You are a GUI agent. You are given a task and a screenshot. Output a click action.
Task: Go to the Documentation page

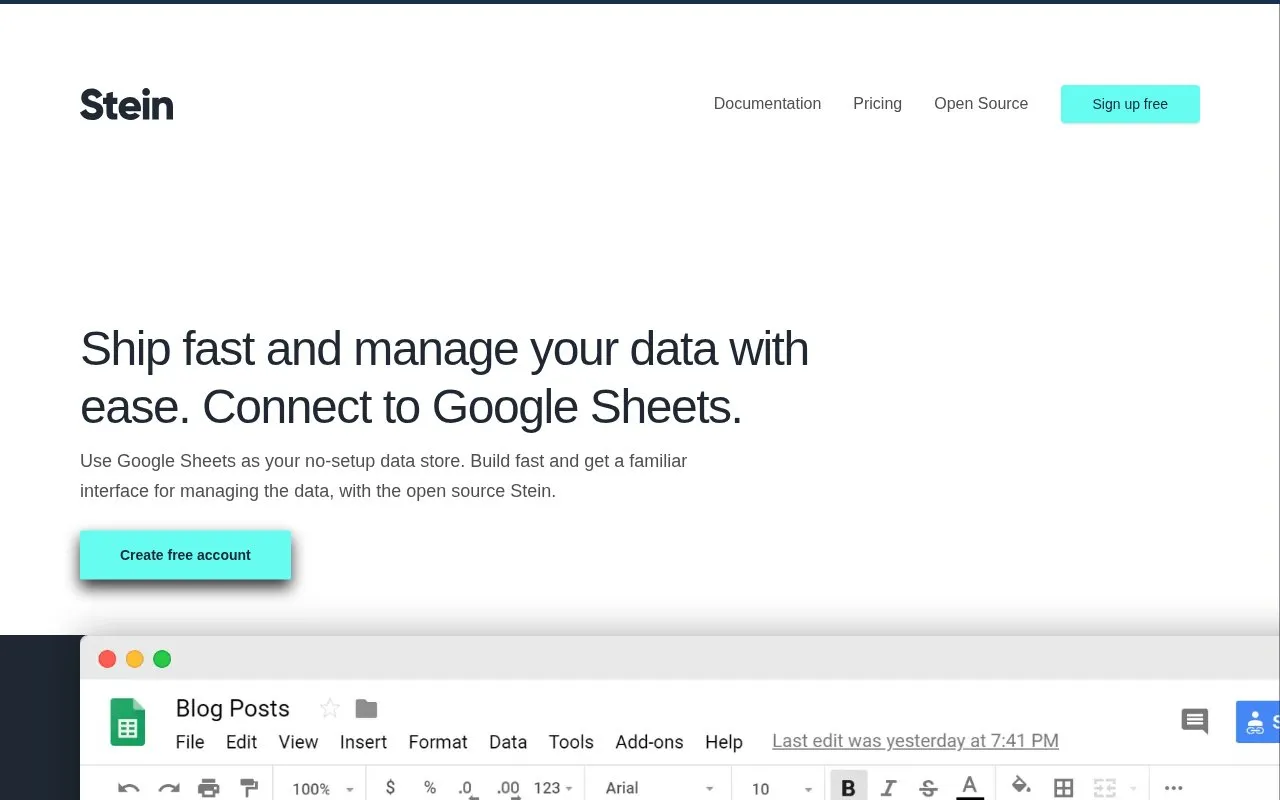(x=767, y=103)
